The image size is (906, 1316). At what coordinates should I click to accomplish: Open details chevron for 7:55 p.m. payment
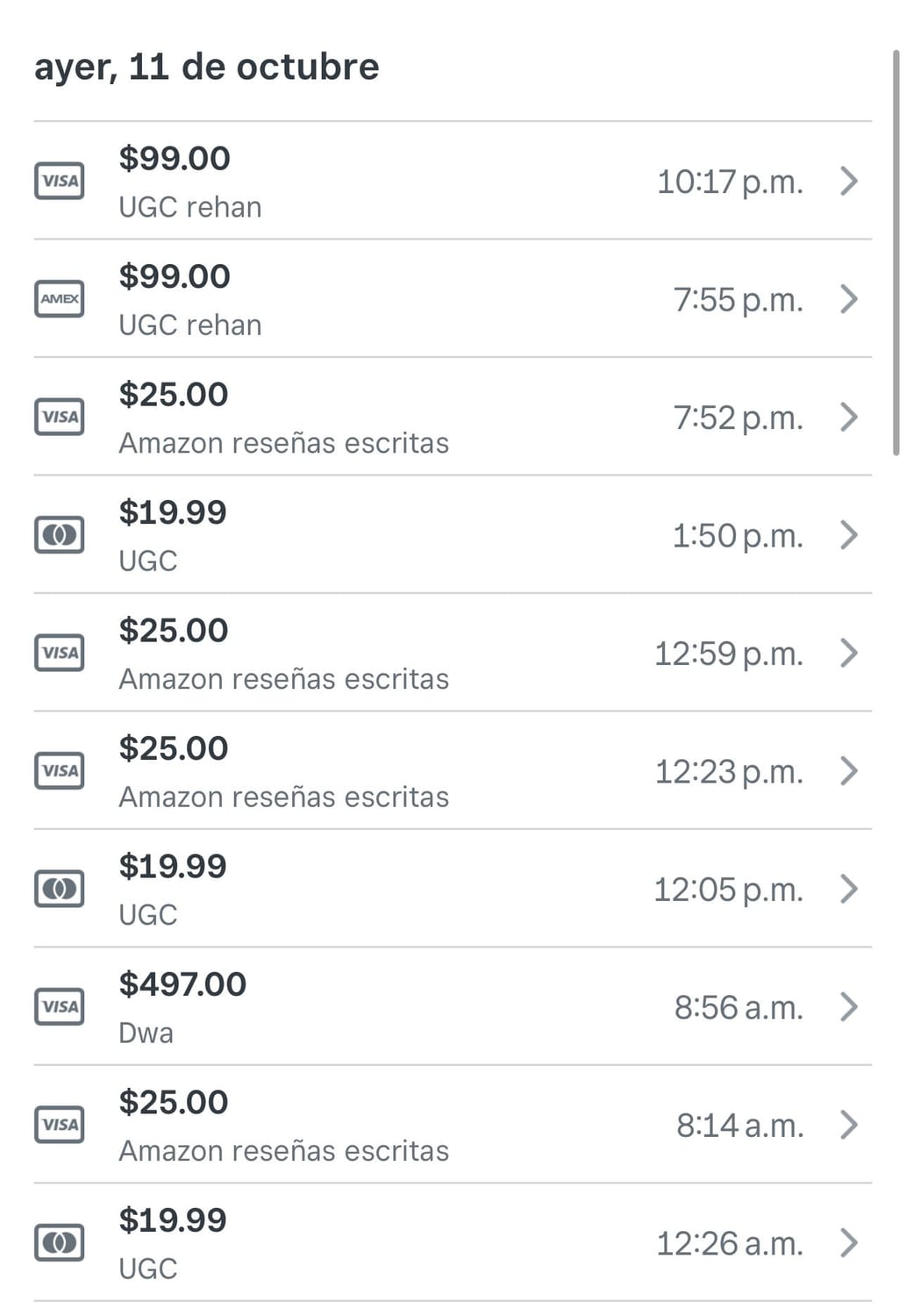click(848, 299)
